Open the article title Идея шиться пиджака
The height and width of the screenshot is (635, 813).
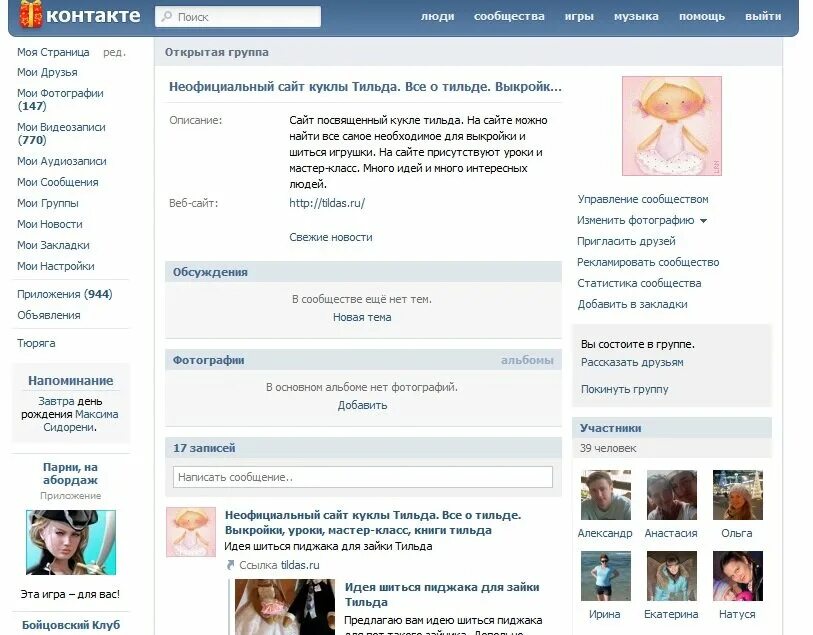point(442,595)
